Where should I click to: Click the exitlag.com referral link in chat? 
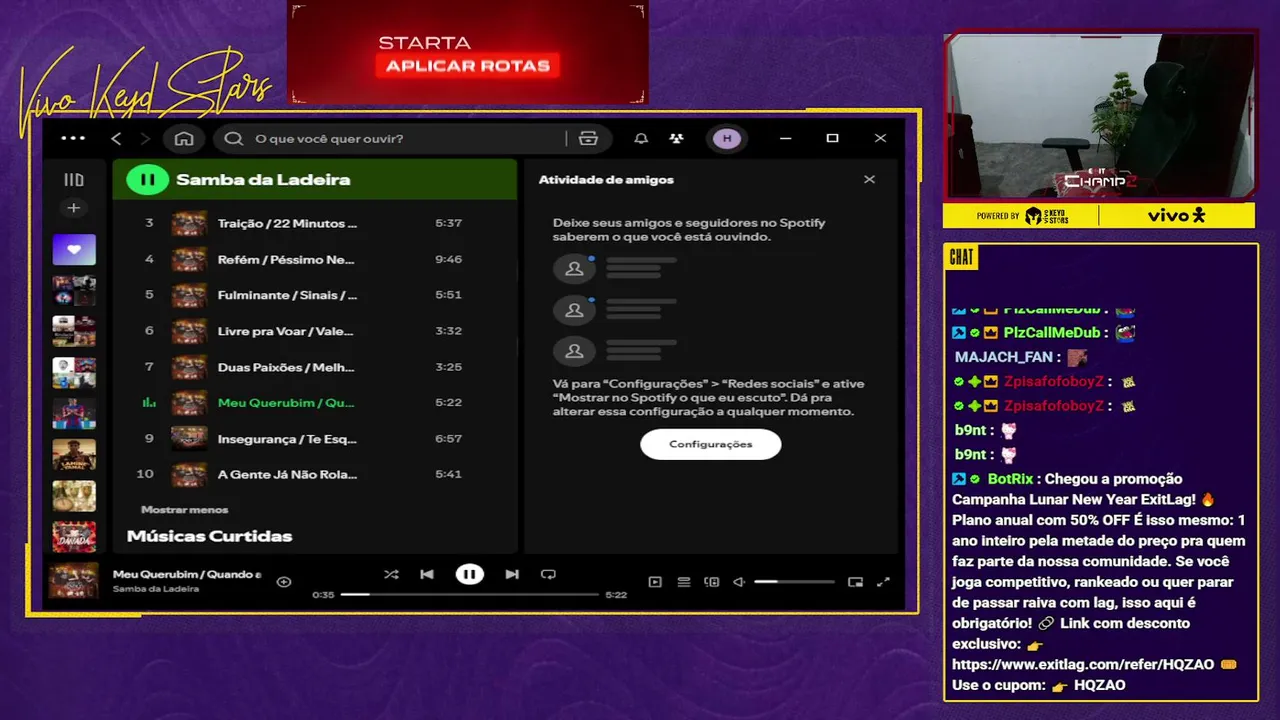1083,664
